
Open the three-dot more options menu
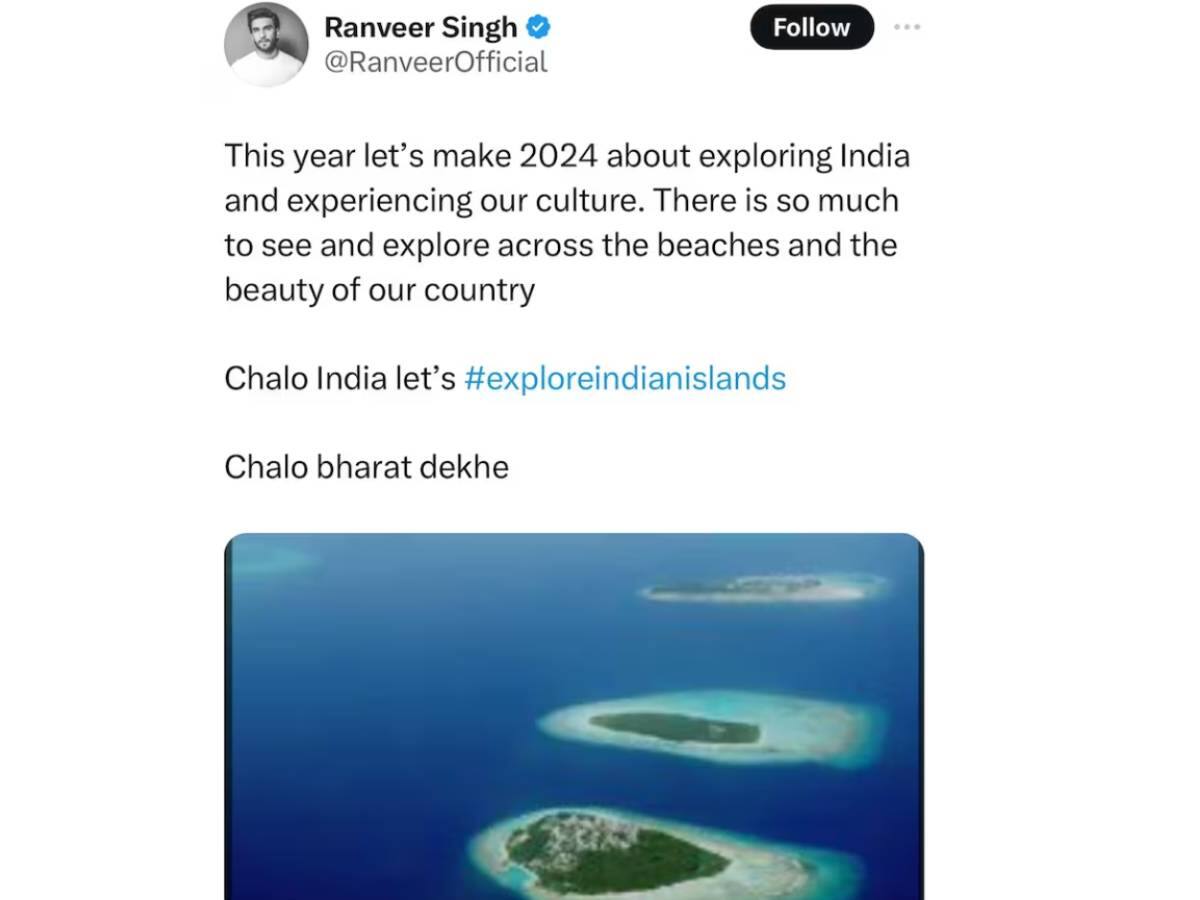[906, 27]
